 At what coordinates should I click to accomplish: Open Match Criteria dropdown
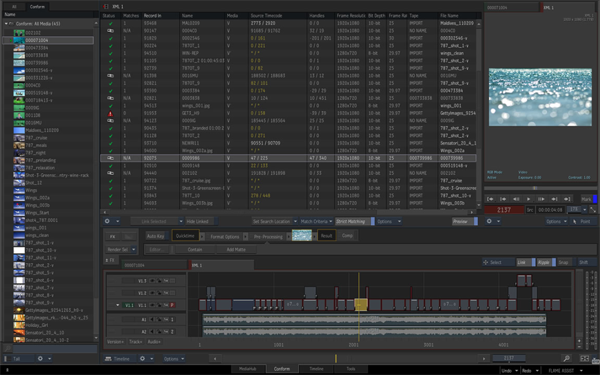point(316,221)
